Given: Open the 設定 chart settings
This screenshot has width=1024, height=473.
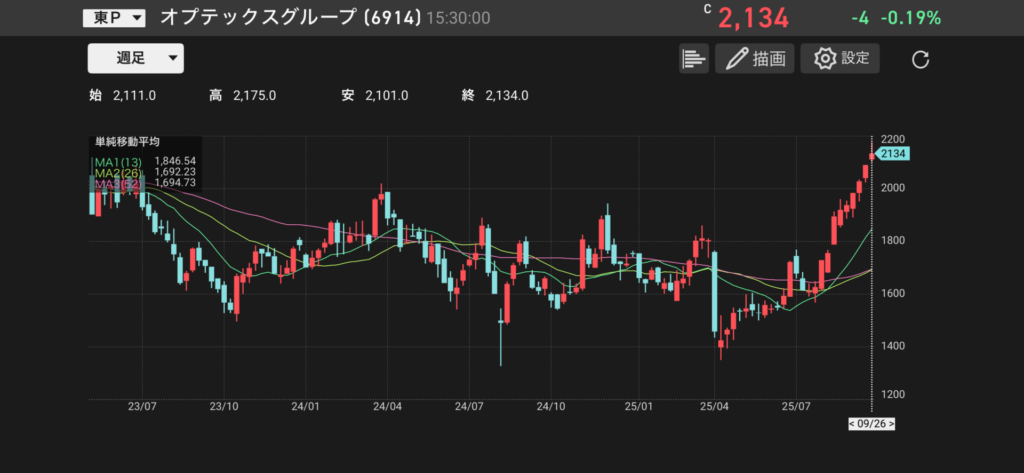Looking at the screenshot, I should pos(841,59).
